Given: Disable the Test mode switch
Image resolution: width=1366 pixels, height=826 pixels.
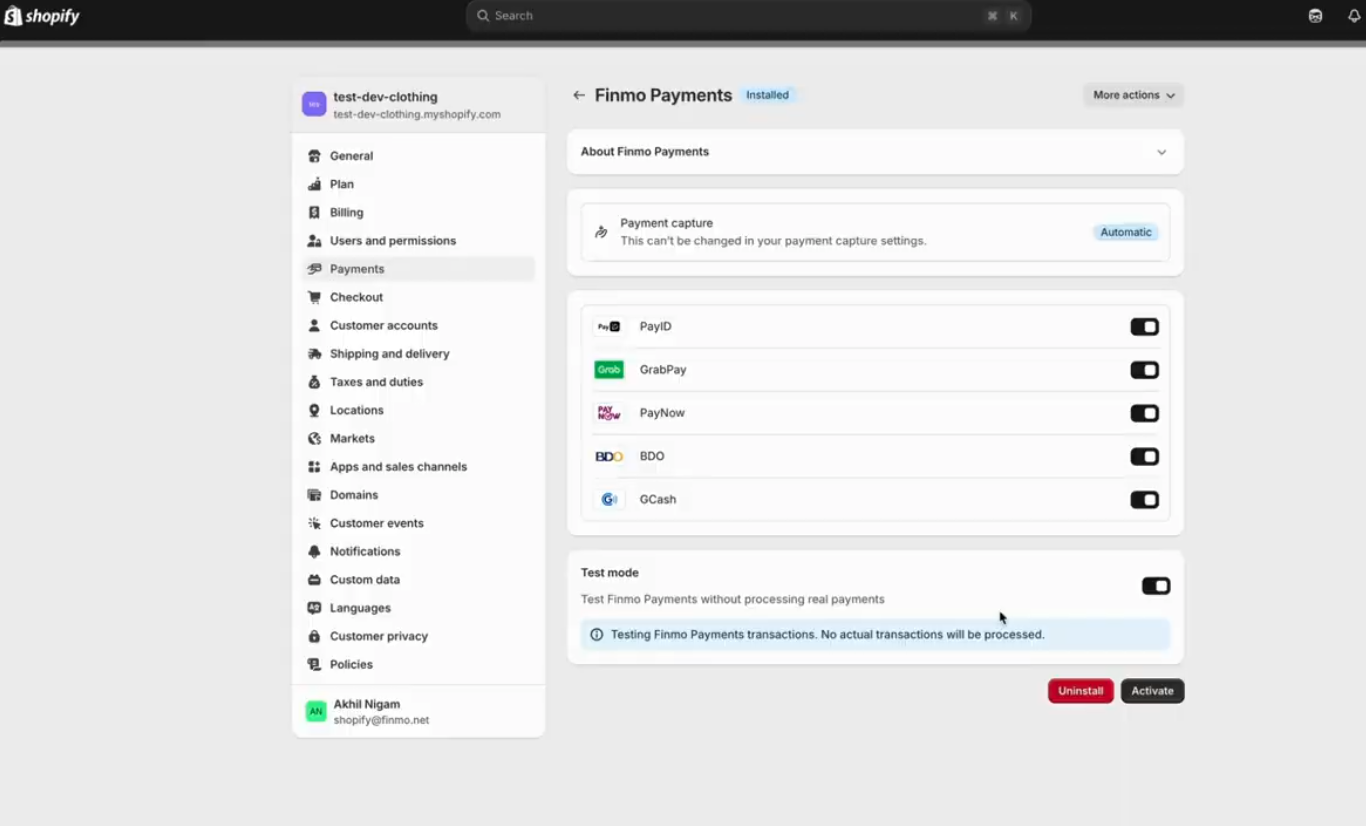Looking at the screenshot, I should 1156,586.
